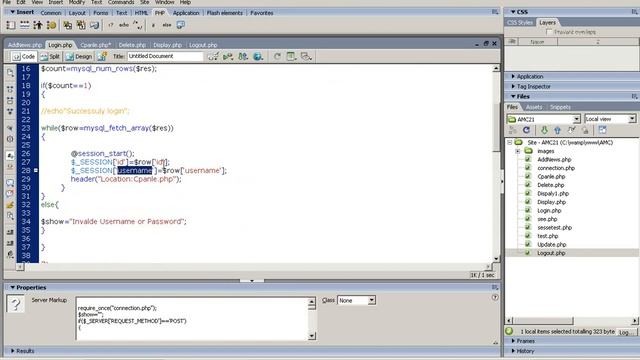The height and width of the screenshot is (360, 640).
Task: Preview in browser globe icon
Action: [258, 56]
